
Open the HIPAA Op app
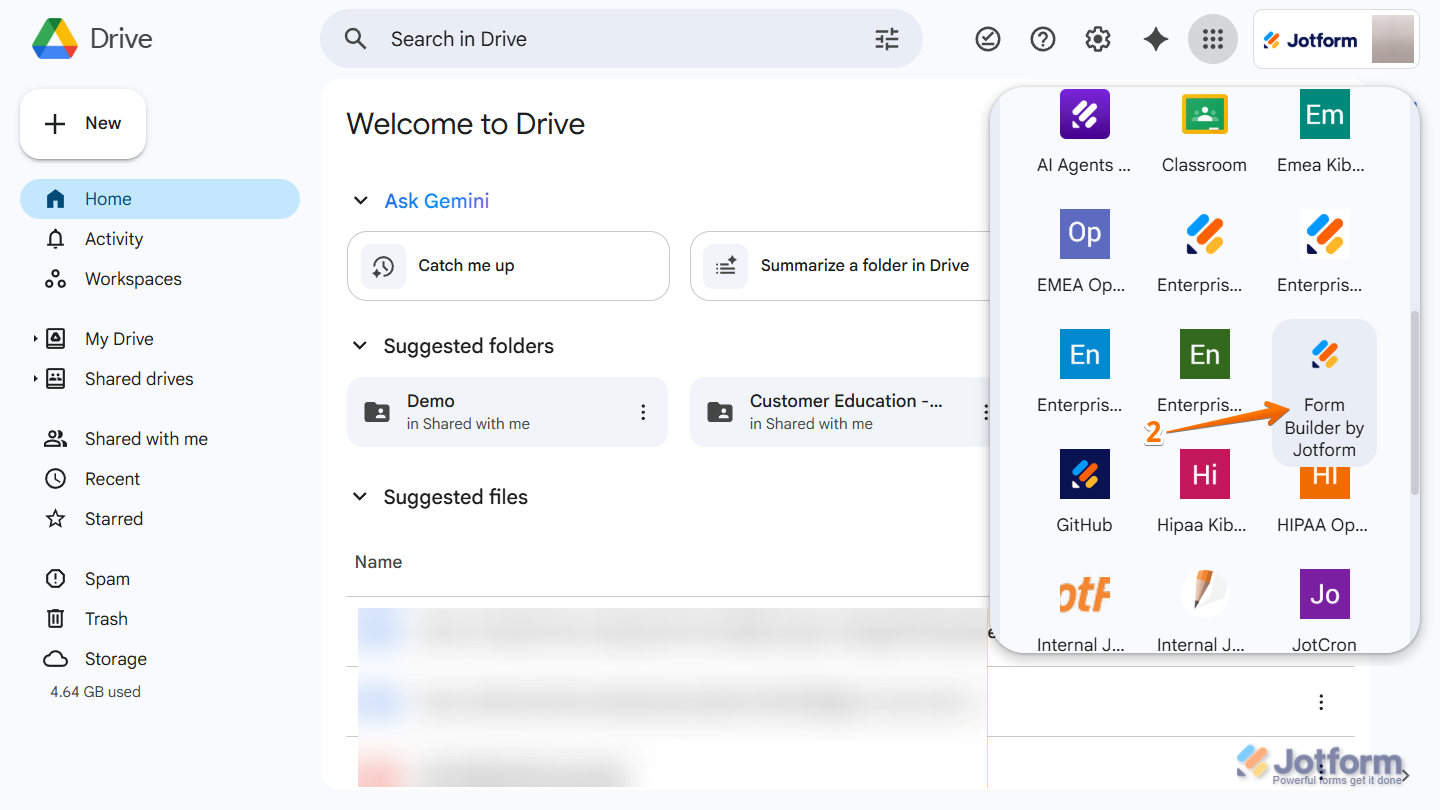pyautogui.click(x=1323, y=490)
